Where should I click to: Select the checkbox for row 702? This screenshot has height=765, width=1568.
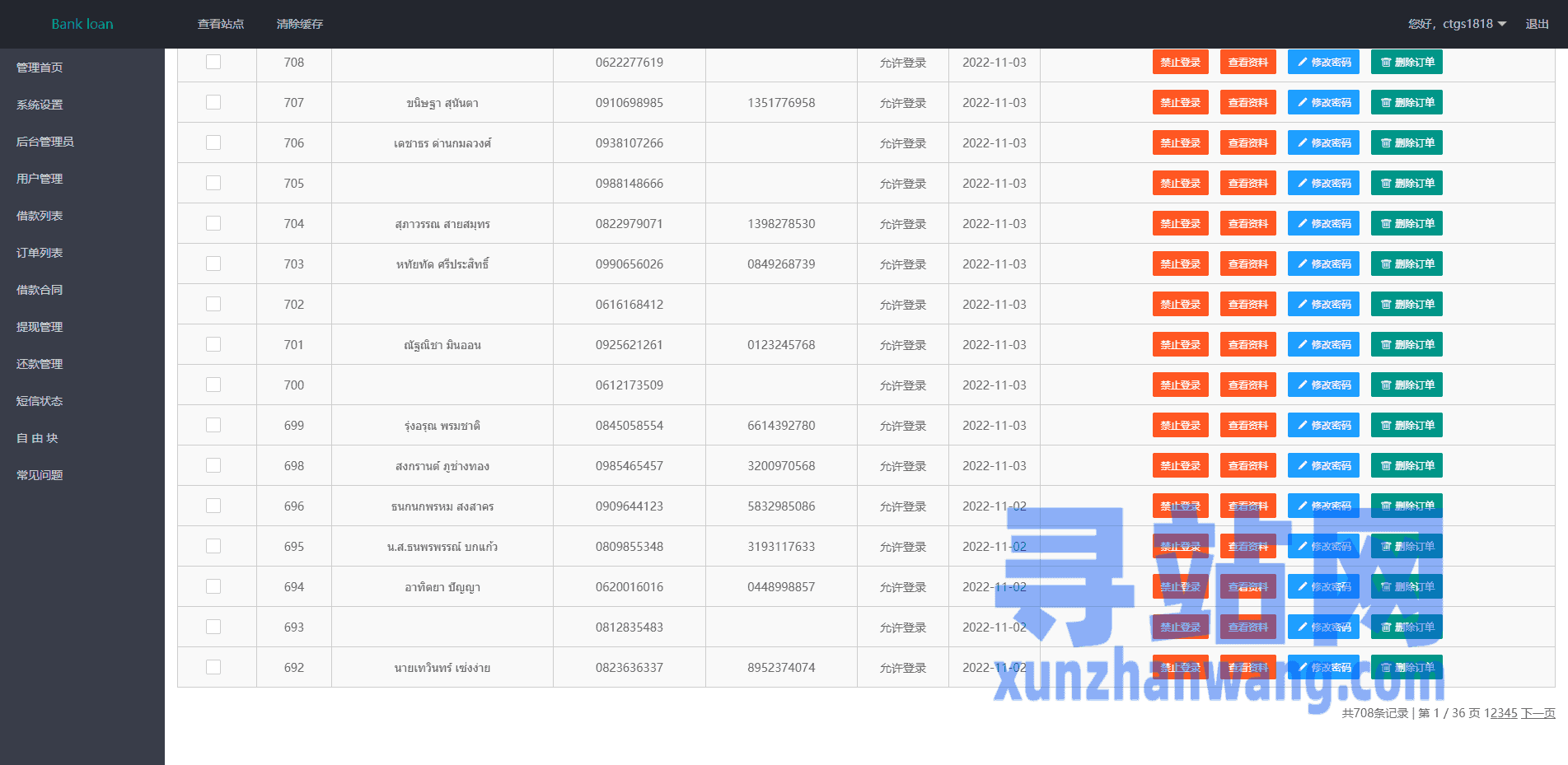coord(213,304)
